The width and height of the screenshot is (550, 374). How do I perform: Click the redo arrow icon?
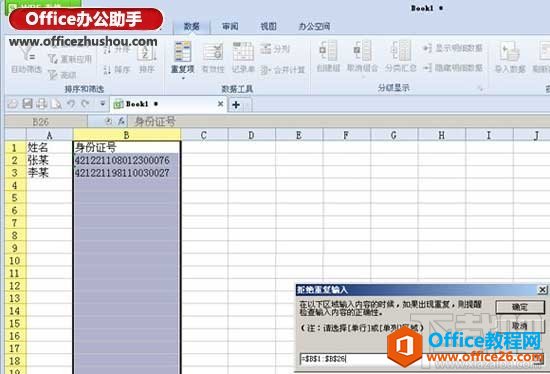pos(85,103)
